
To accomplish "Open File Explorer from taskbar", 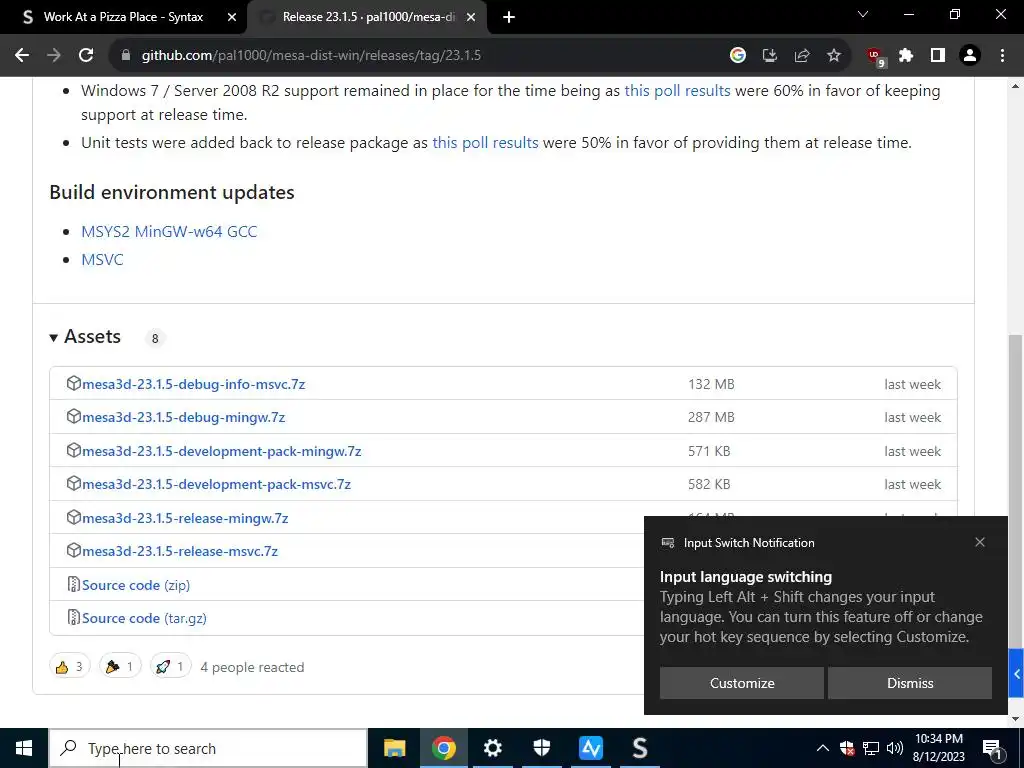I will point(394,748).
